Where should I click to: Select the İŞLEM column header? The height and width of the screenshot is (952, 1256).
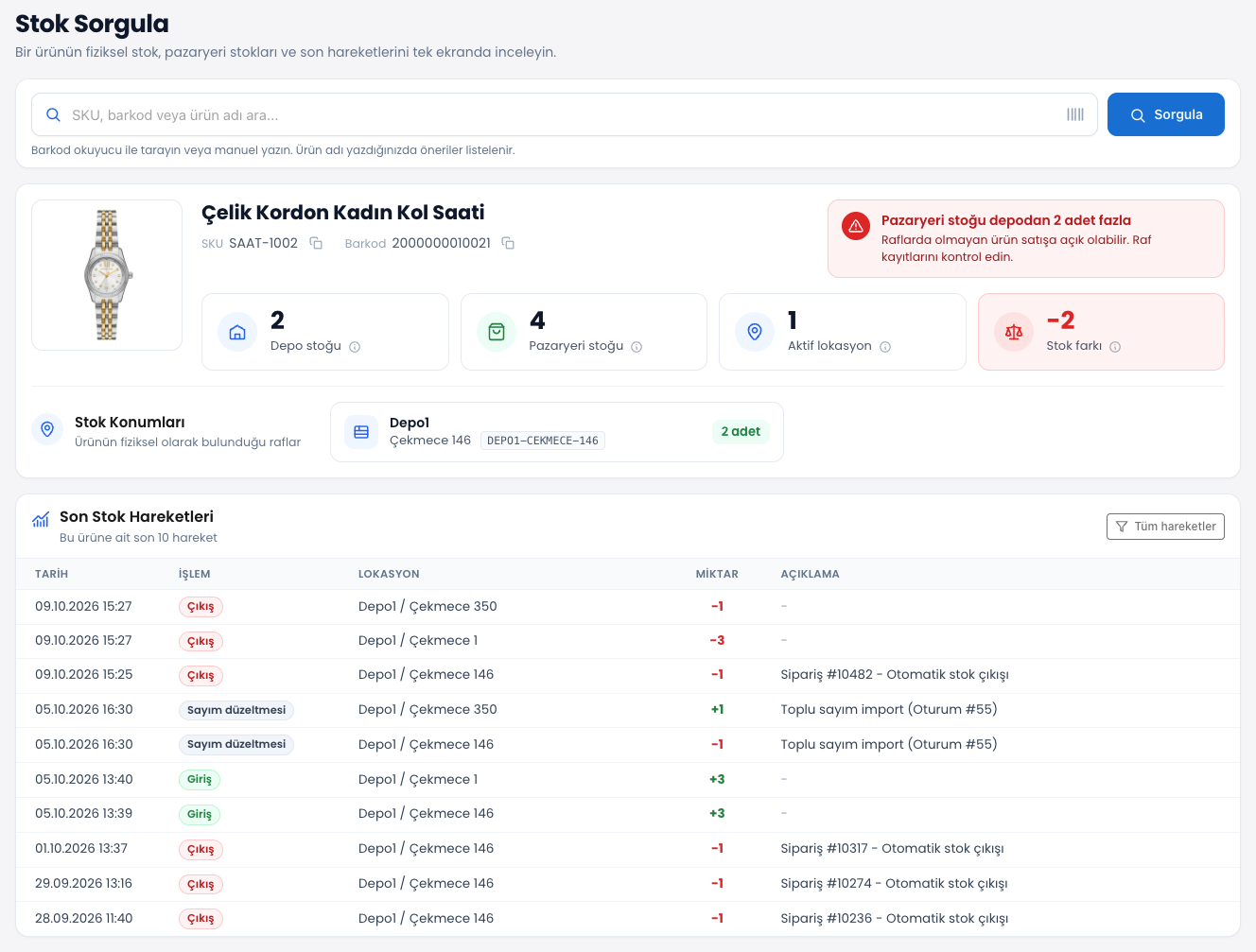pos(195,574)
